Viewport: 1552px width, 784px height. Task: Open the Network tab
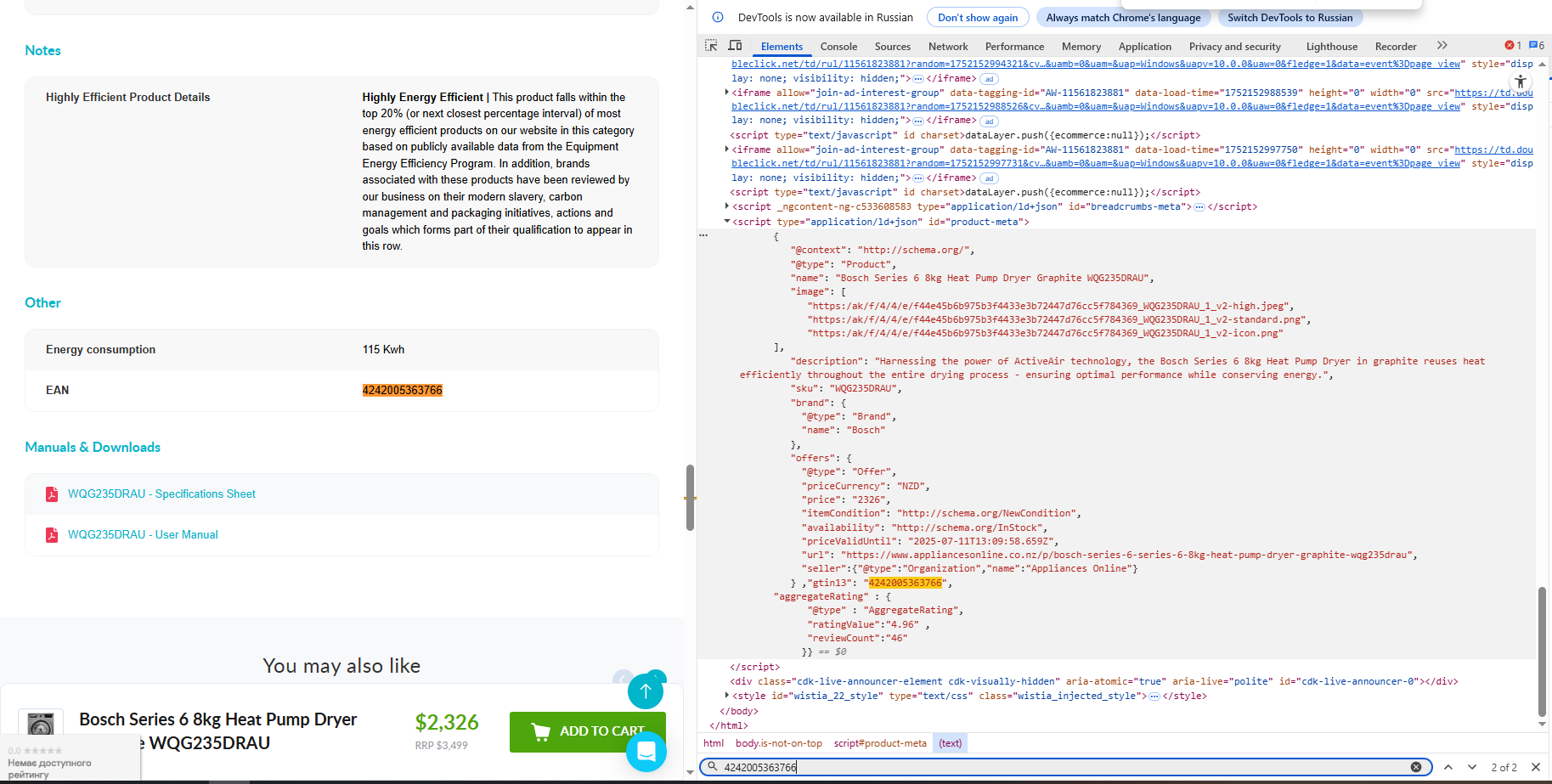pyautogui.click(x=948, y=47)
